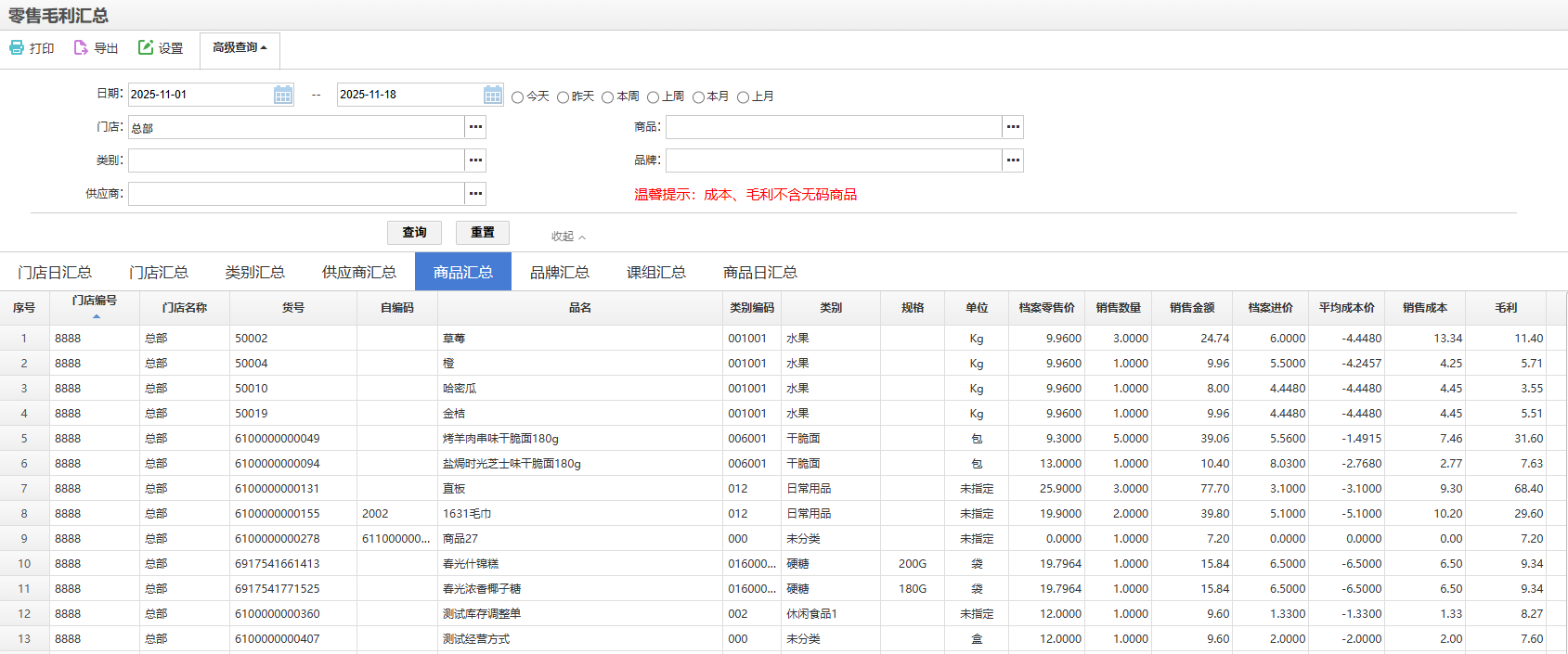Click the 重置 (reset) button
The height and width of the screenshot is (654, 1568).
pos(483,232)
